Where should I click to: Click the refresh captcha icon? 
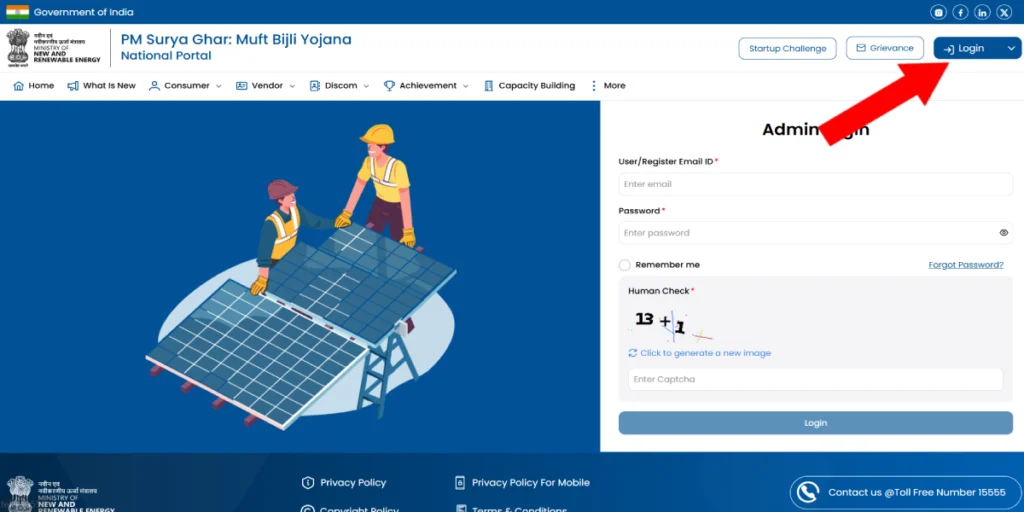coord(632,353)
